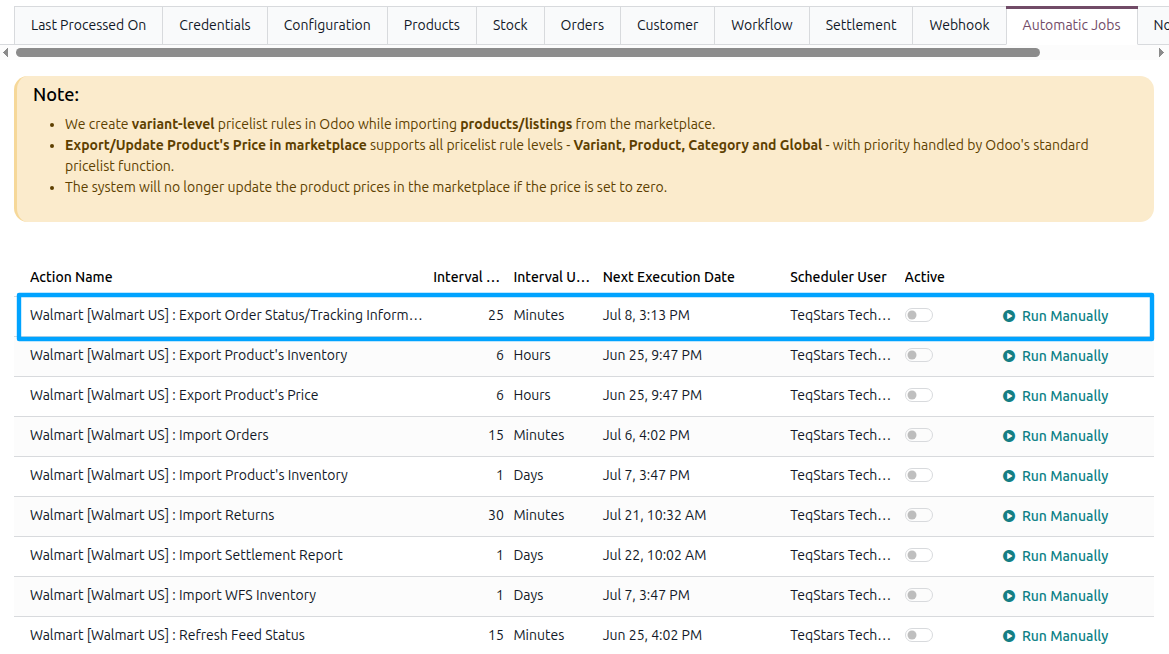Click 'Jul 6, 4:02 PM' execution date

point(646,435)
